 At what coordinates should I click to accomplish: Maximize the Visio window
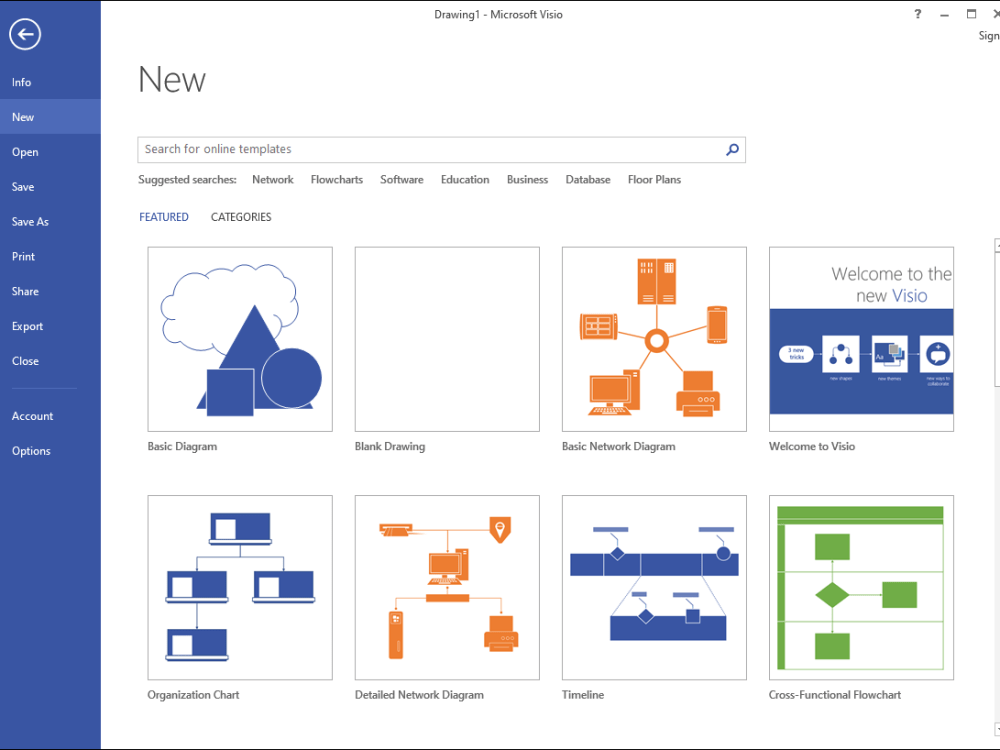click(971, 14)
